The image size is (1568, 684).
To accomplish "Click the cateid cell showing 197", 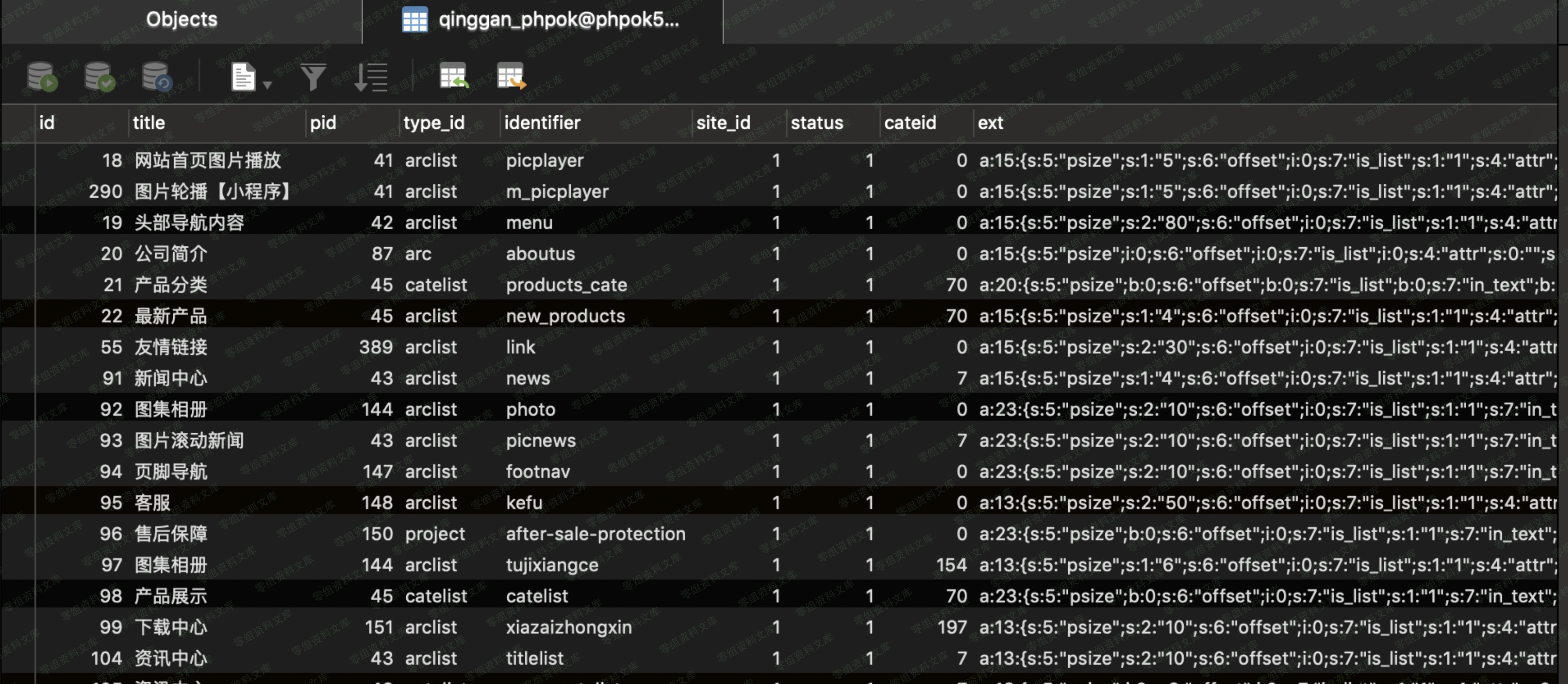I will pyautogui.click(x=952, y=627).
